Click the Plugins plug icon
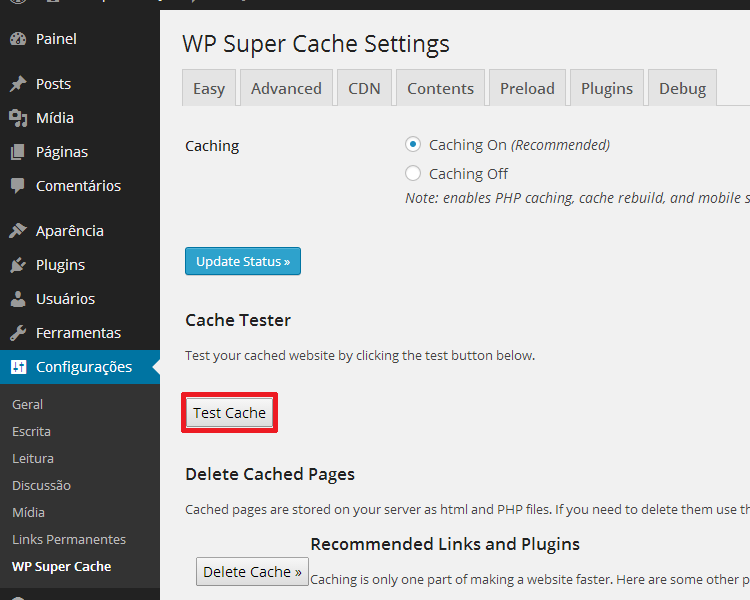The image size is (750, 600). click(18, 265)
